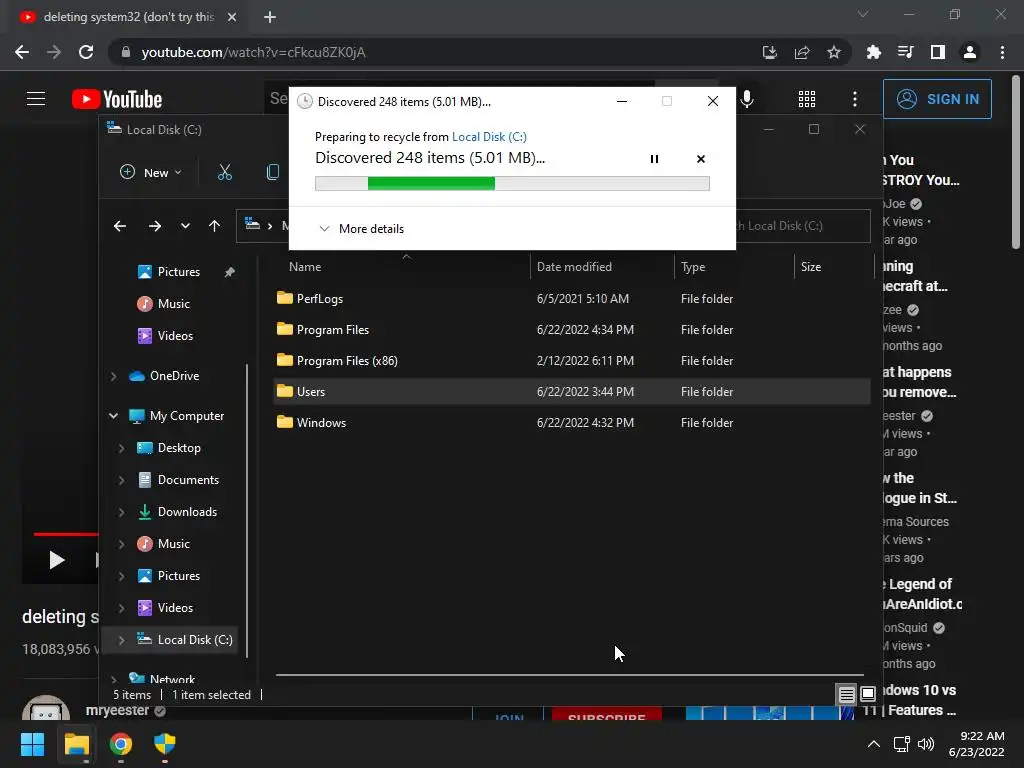Click the YouTube logo

click(x=117, y=99)
